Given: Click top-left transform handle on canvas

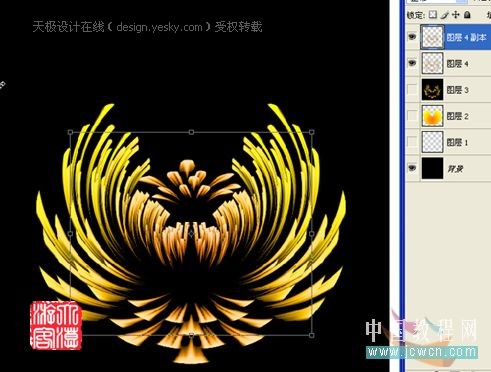Looking at the screenshot, I should click(70, 132).
